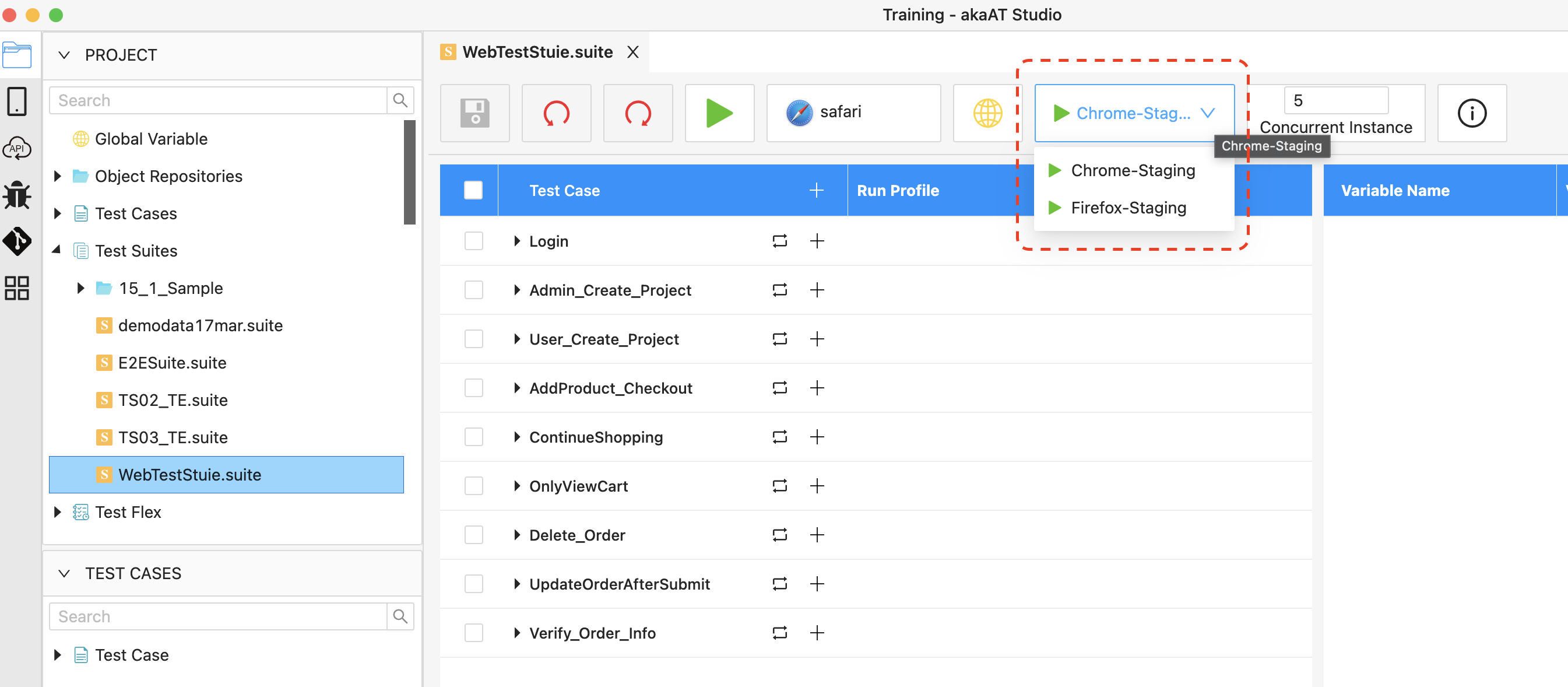1568x687 pixels.
Task: Check the Login test case checkbox
Action: point(473,241)
